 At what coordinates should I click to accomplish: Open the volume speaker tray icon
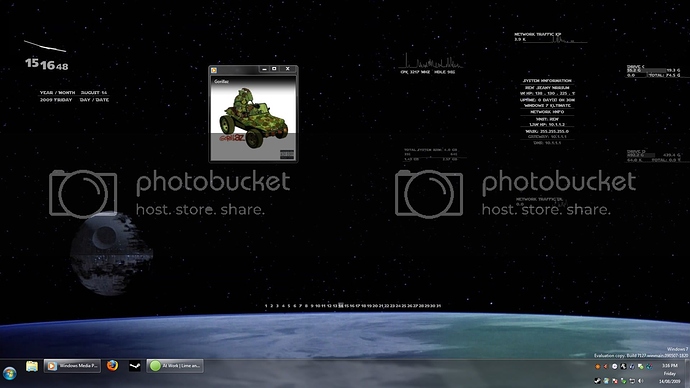(x=641, y=381)
